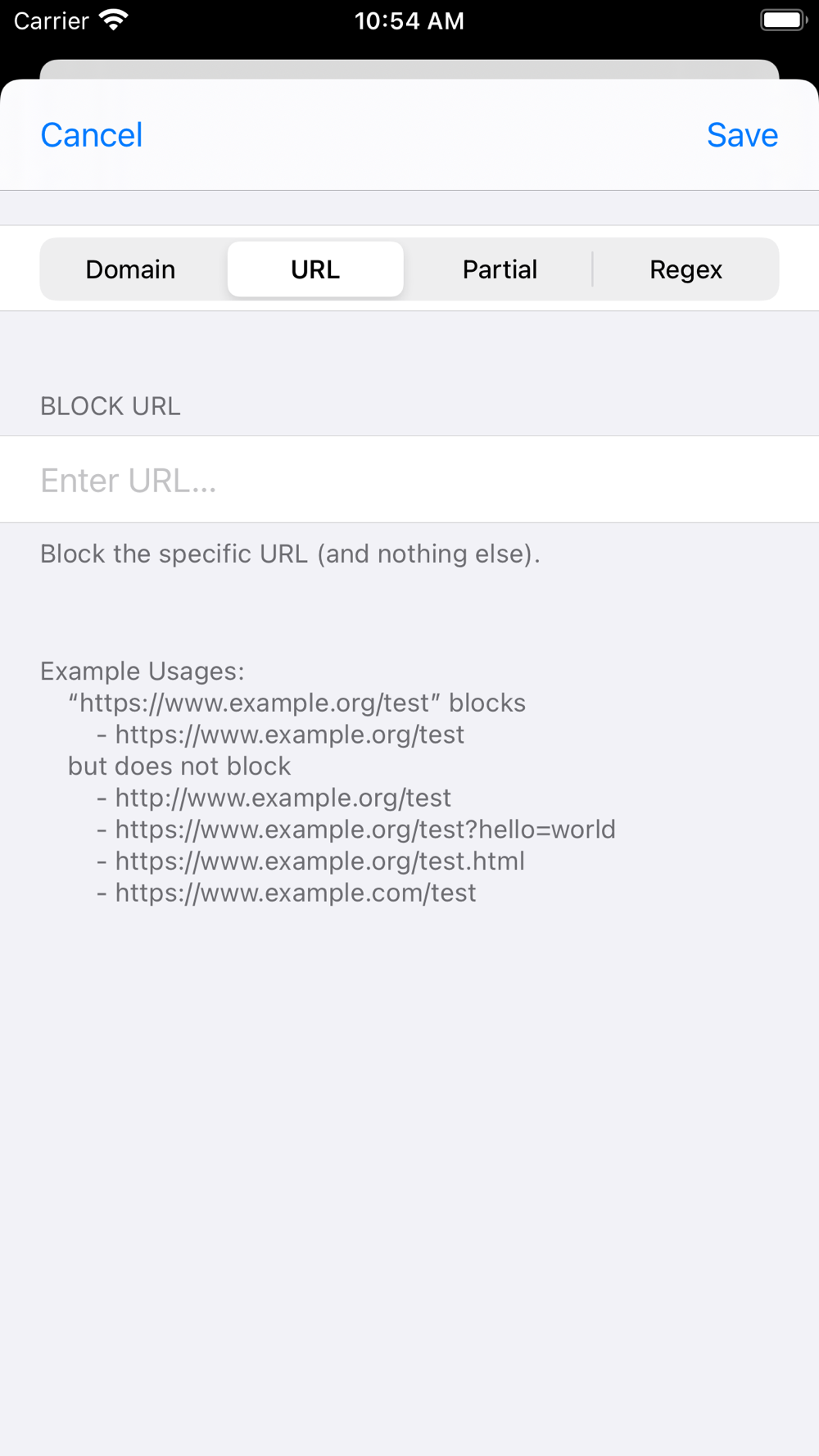Tap the 'Example Usages:' heading
This screenshot has width=819, height=1456.
[143, 671]
